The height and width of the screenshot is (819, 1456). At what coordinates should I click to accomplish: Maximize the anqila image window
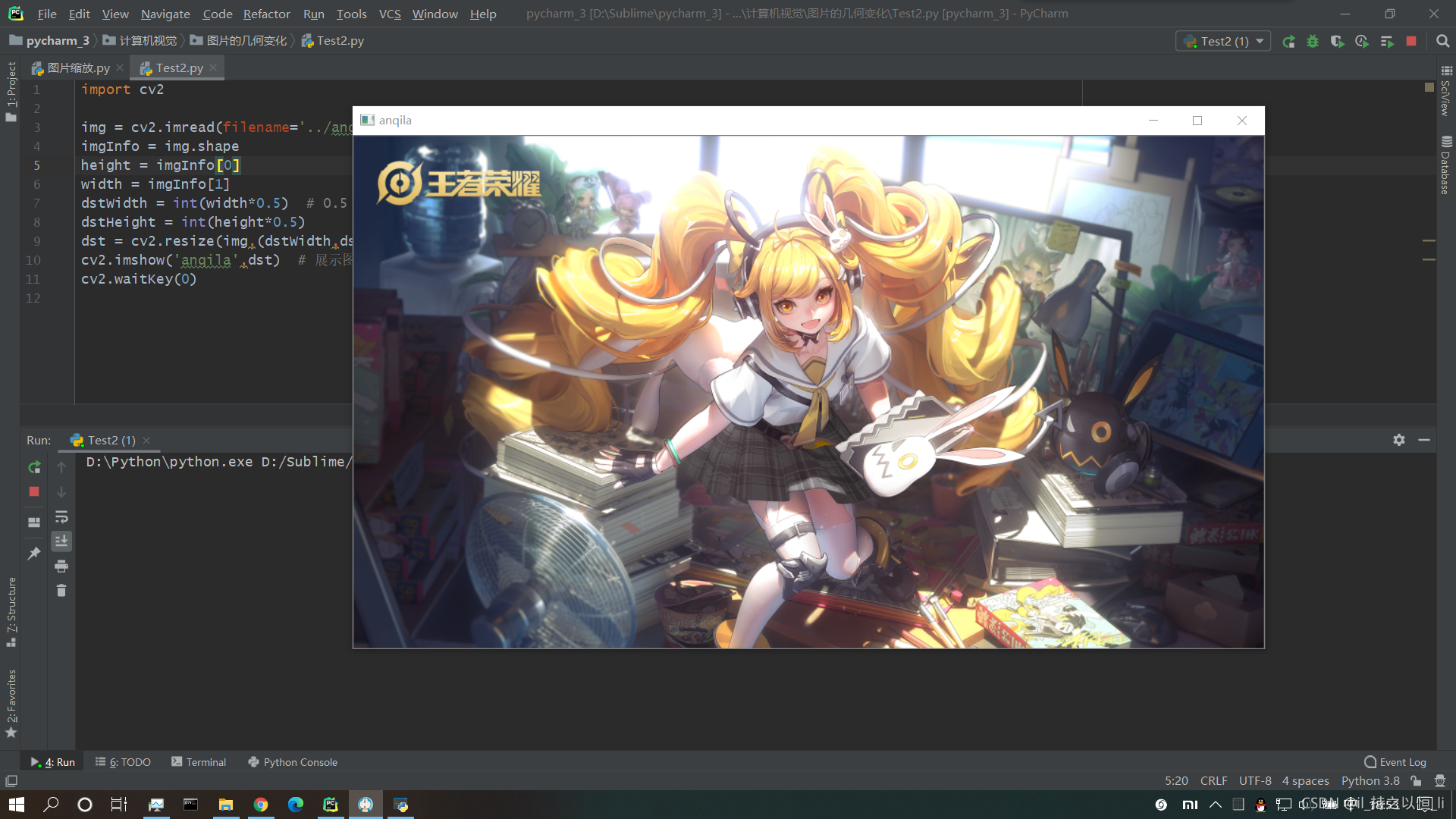(x=1197, y=121)
